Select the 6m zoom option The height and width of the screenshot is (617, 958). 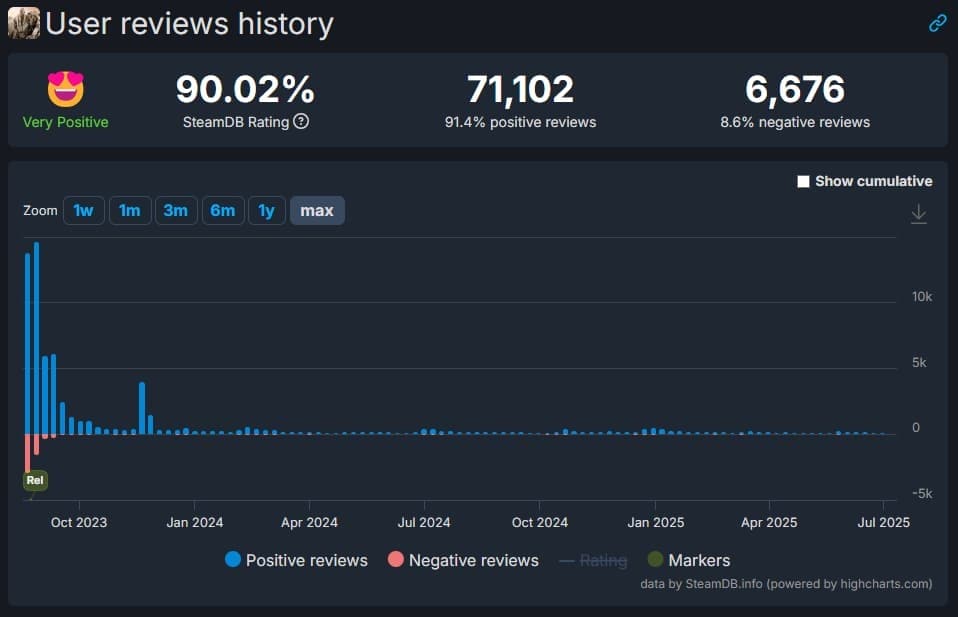pos(222,210)
